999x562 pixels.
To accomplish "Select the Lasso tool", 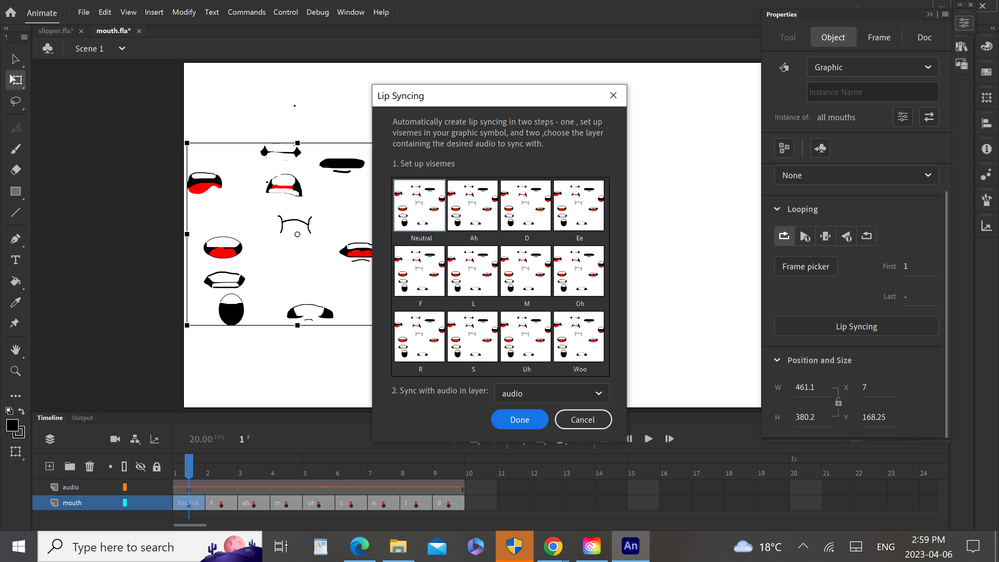I will pyautogui.click(x=15, y=101).
